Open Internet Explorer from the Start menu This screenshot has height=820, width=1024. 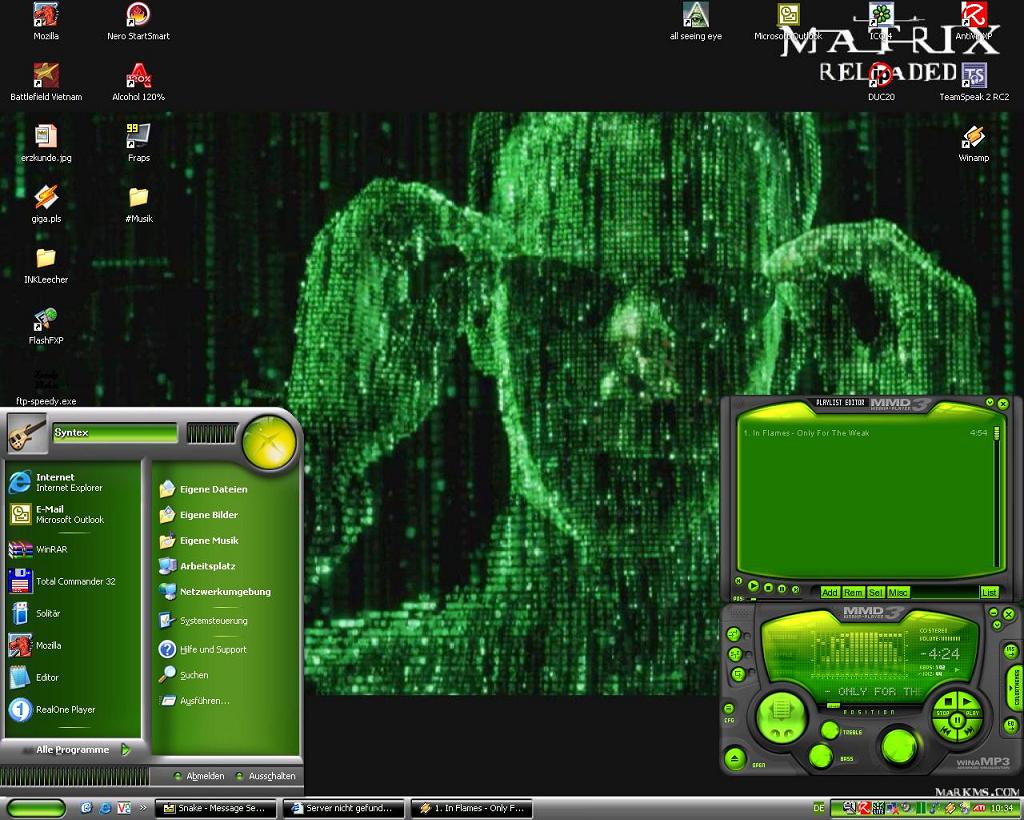[x=73, y=482]
